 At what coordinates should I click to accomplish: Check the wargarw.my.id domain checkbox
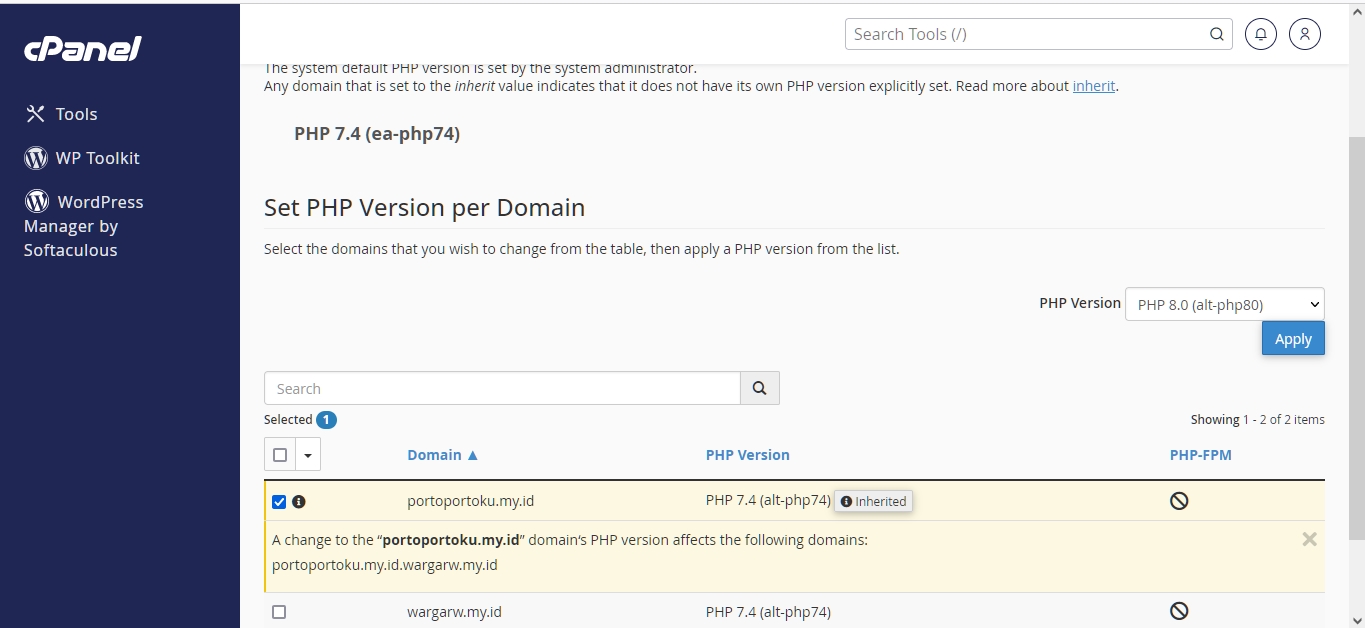coord(279,612)
